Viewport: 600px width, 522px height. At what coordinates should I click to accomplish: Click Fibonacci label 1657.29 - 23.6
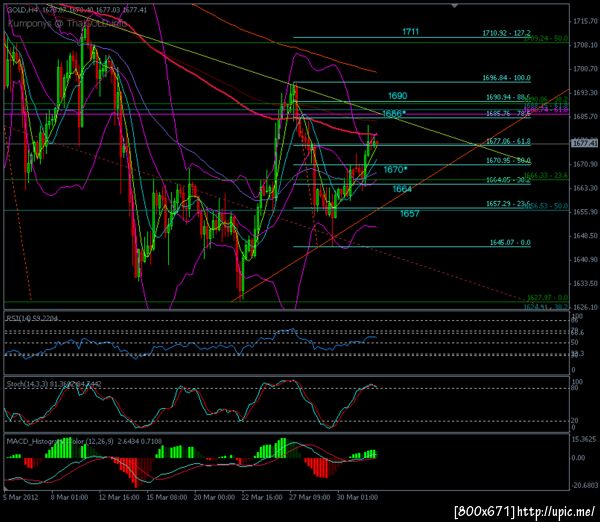coord(508,204)
